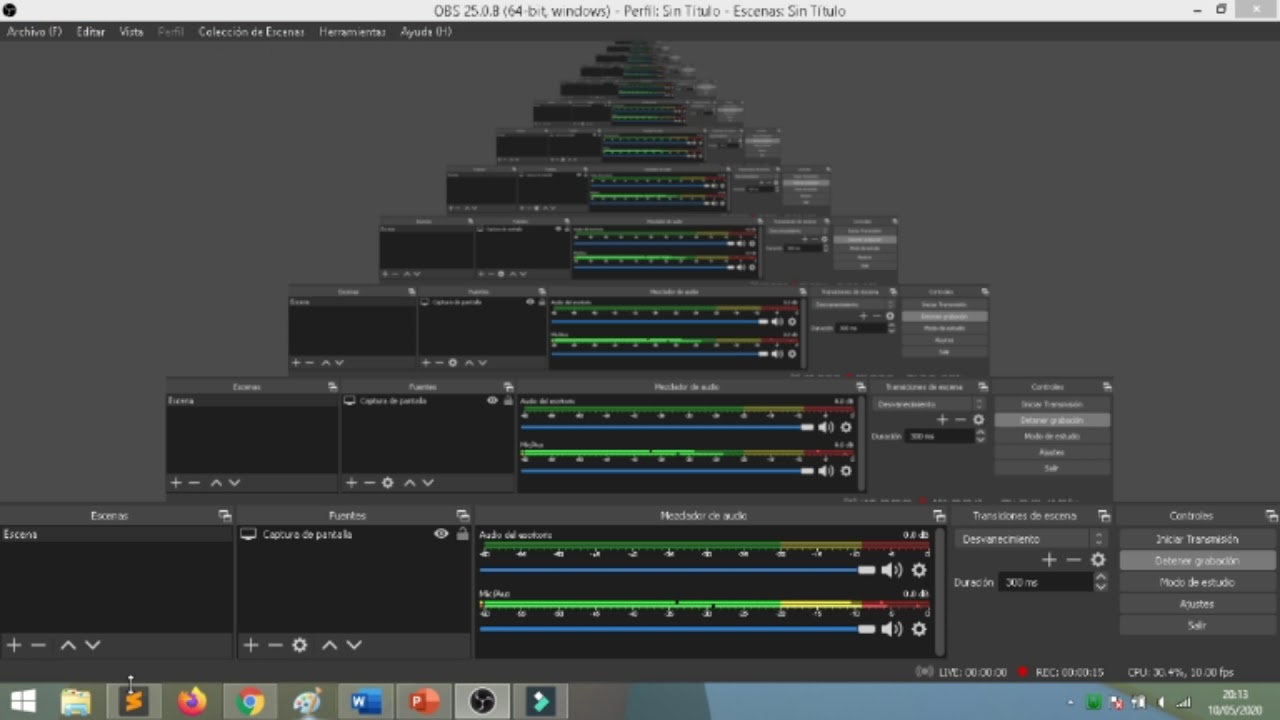
Task: Add a new source in the Fuentes panel
Action: click(251, 645)
